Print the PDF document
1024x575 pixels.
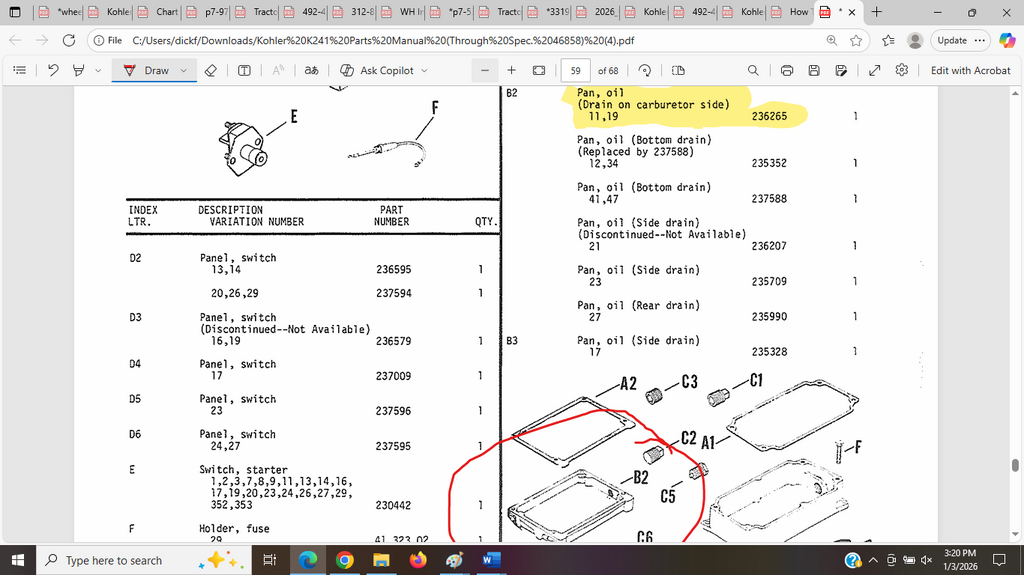787,70
